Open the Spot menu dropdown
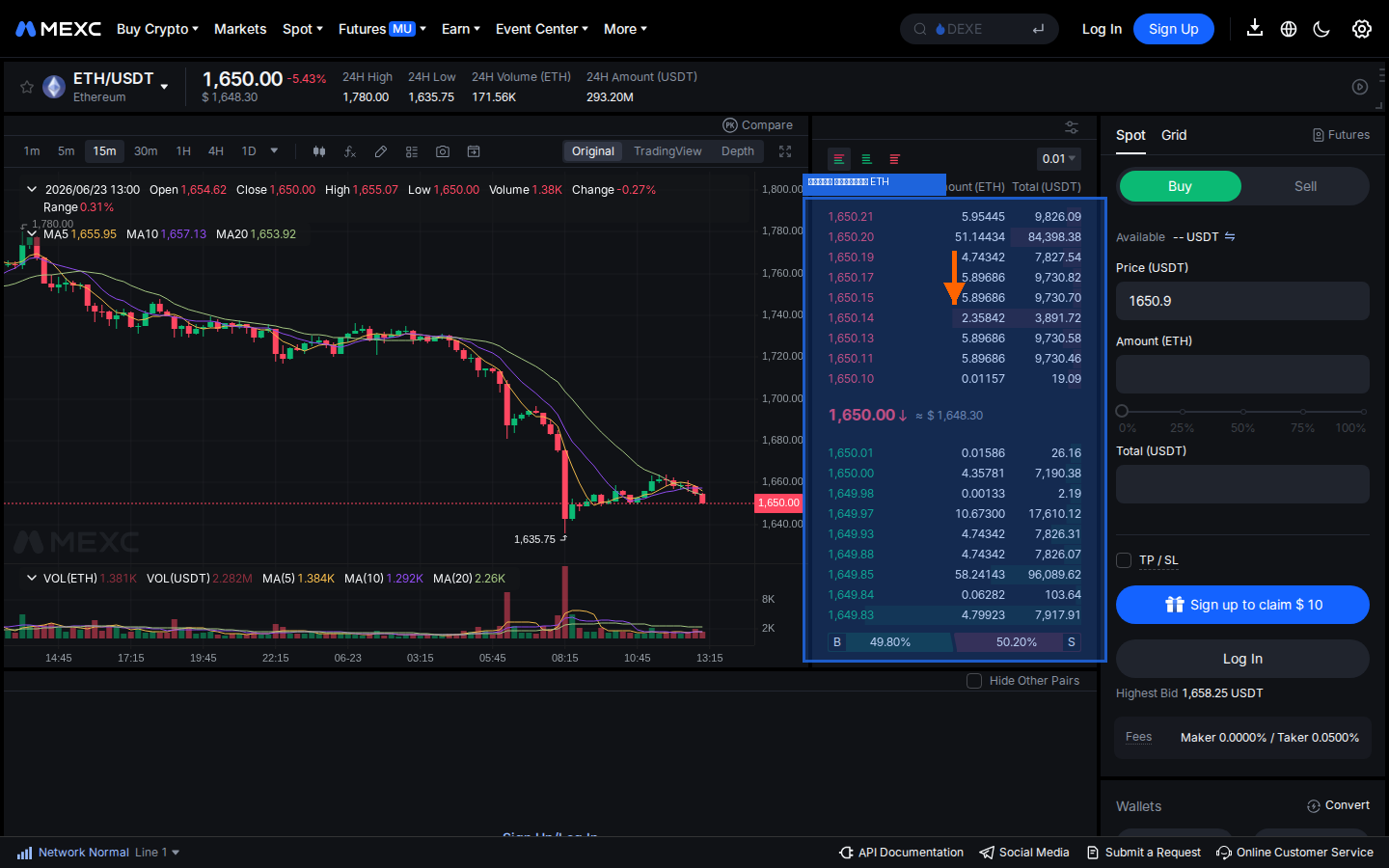This screenshot has width=1389, height=868. click(303, 29)
